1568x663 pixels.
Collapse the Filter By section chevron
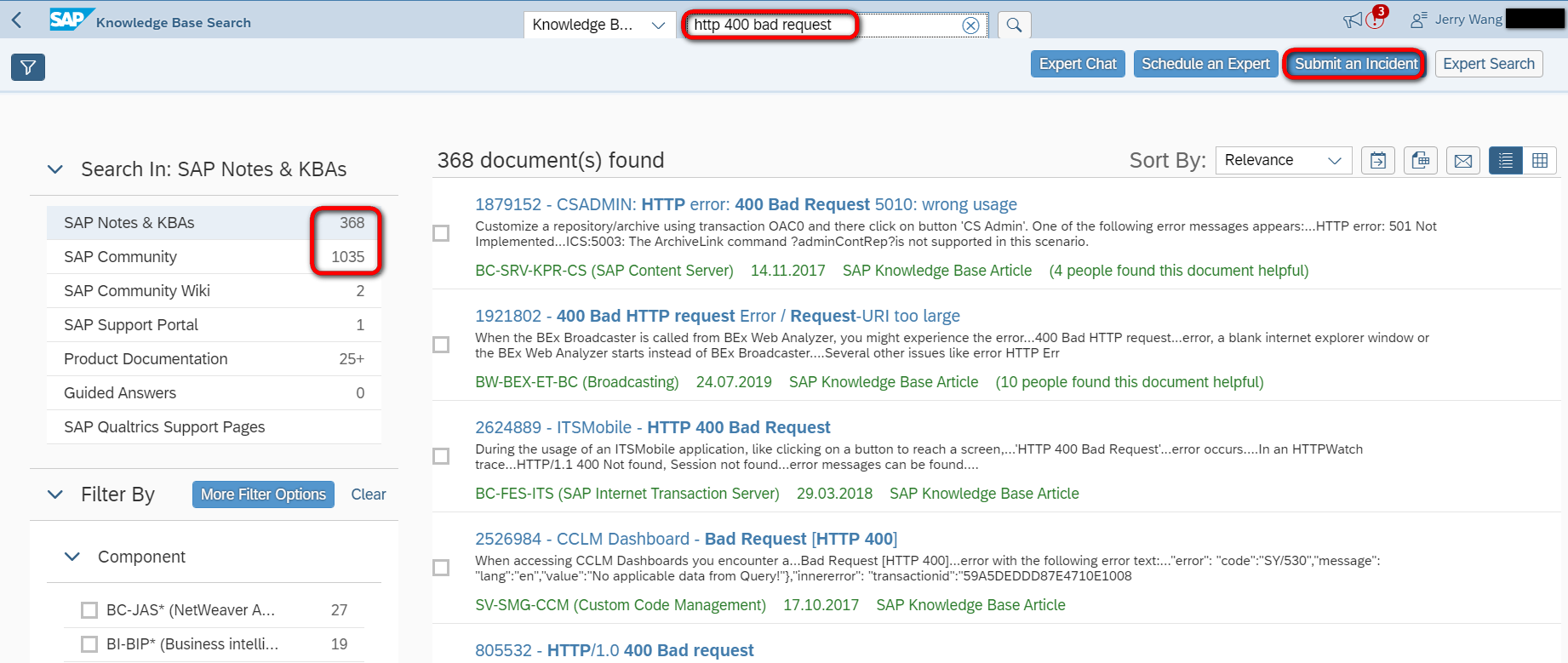point(55,494)
